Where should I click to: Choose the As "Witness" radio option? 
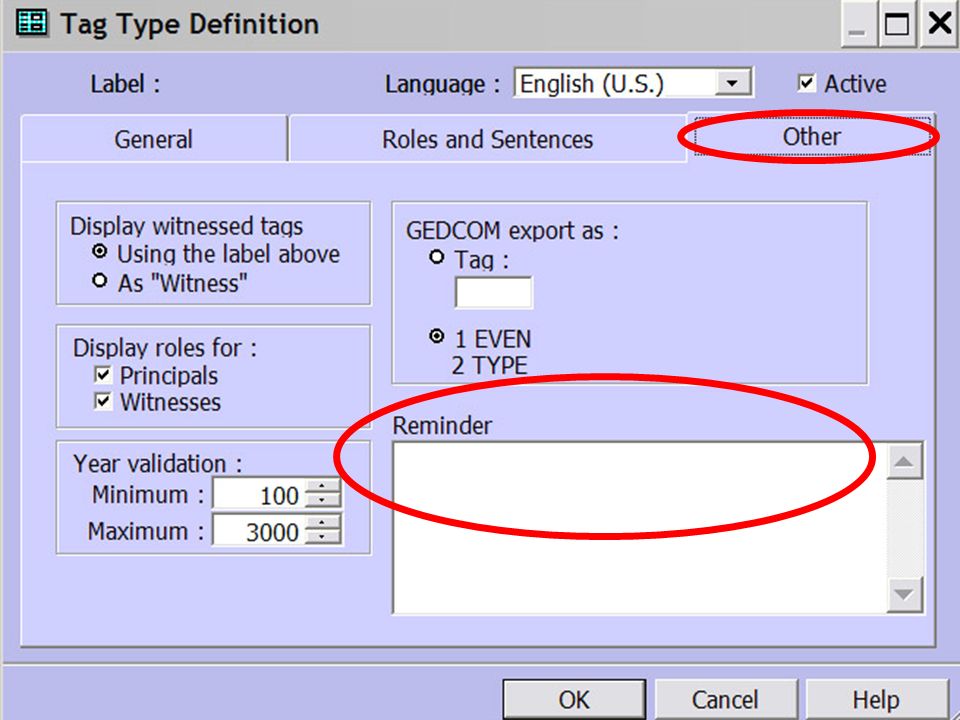click(99, 282)
